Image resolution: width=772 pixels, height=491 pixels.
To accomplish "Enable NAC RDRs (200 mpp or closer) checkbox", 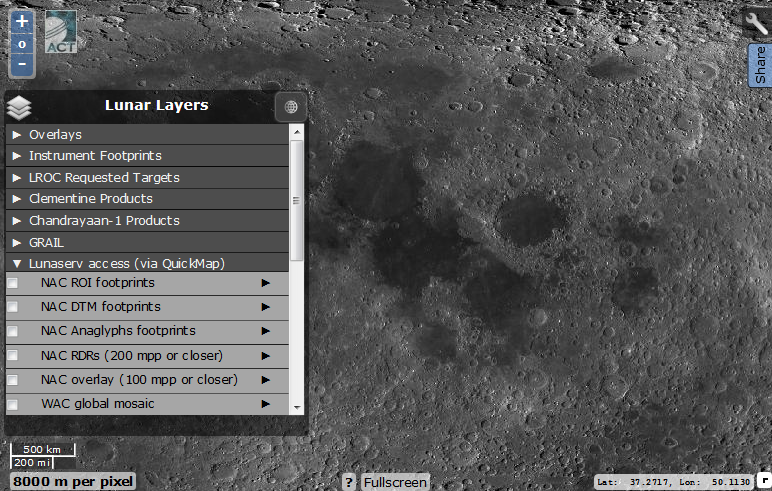I will [x=13, y=356].
